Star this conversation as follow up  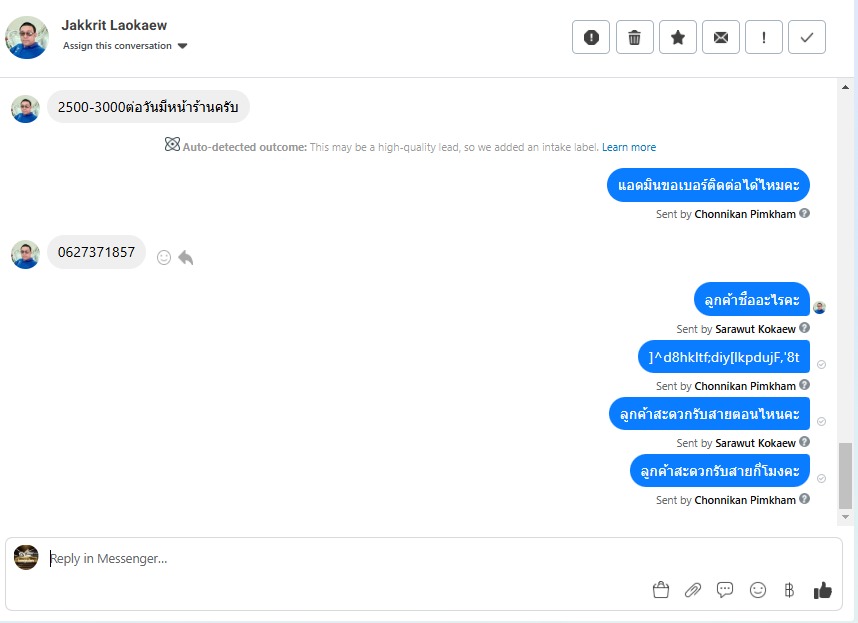[678, 37]
